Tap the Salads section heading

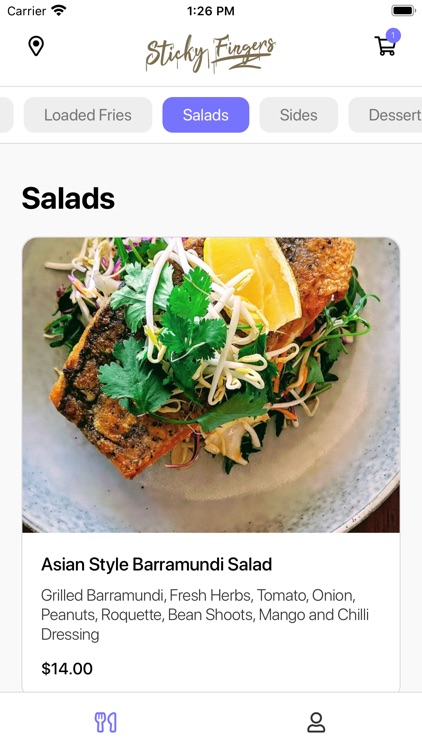click(x=68, y=198)
